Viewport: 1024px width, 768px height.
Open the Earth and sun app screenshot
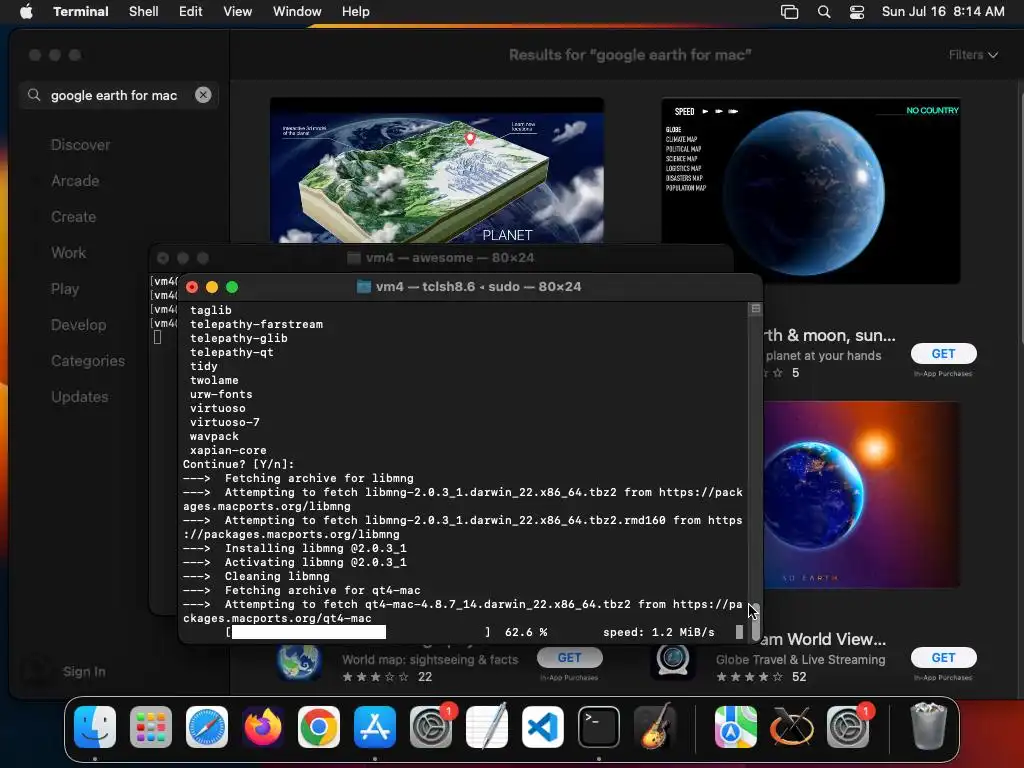[x=861, y=494]
